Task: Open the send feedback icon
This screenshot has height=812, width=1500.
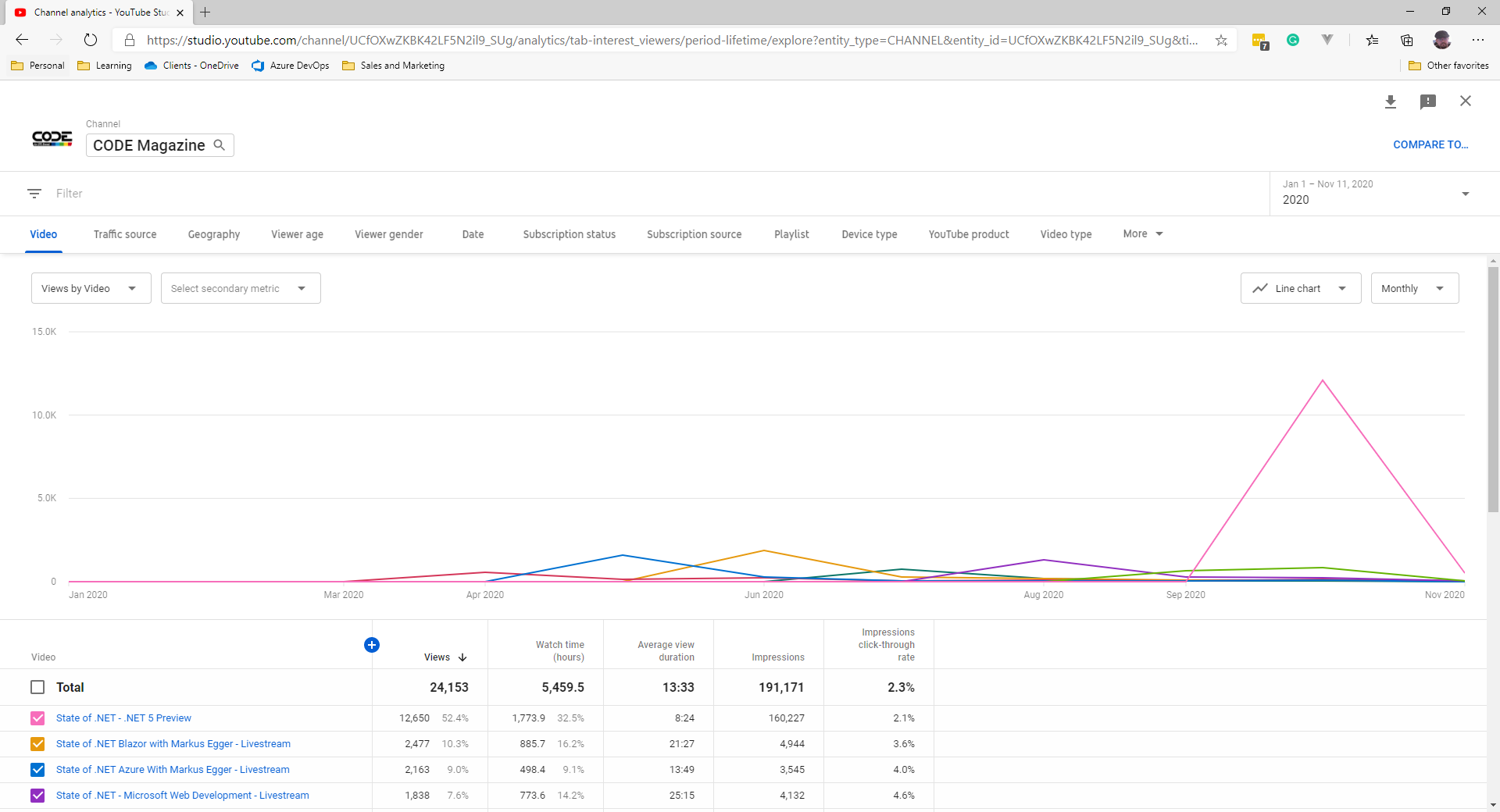Action: point(1428,101)
